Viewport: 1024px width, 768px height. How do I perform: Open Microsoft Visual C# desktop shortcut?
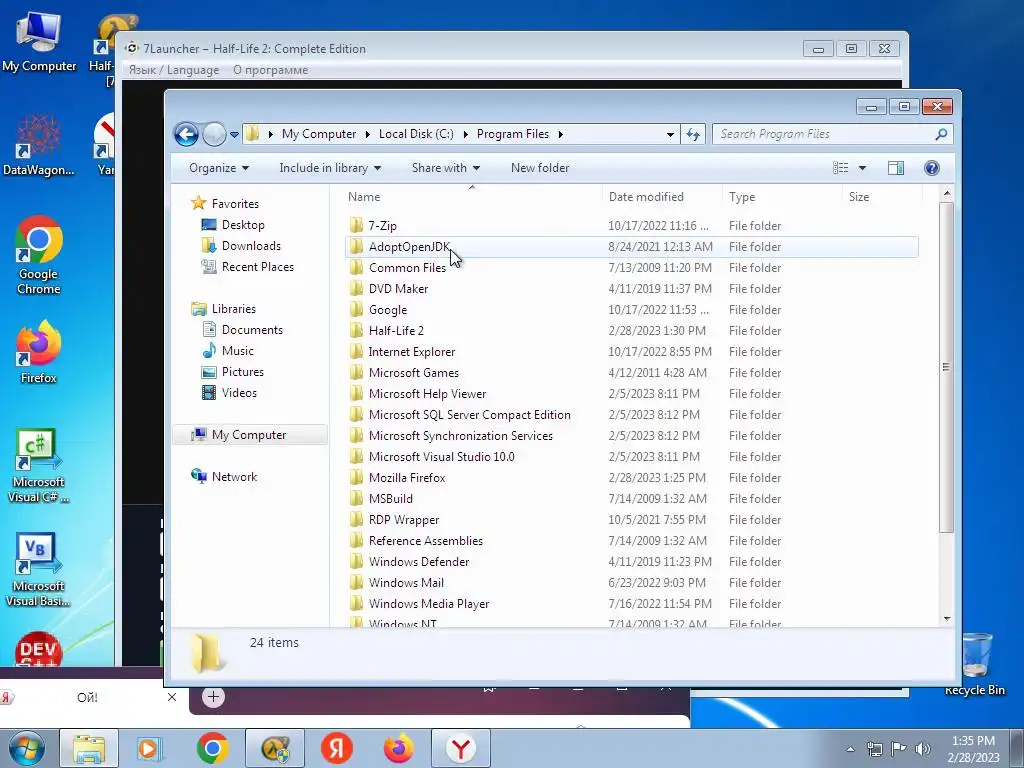coord(38,466)
